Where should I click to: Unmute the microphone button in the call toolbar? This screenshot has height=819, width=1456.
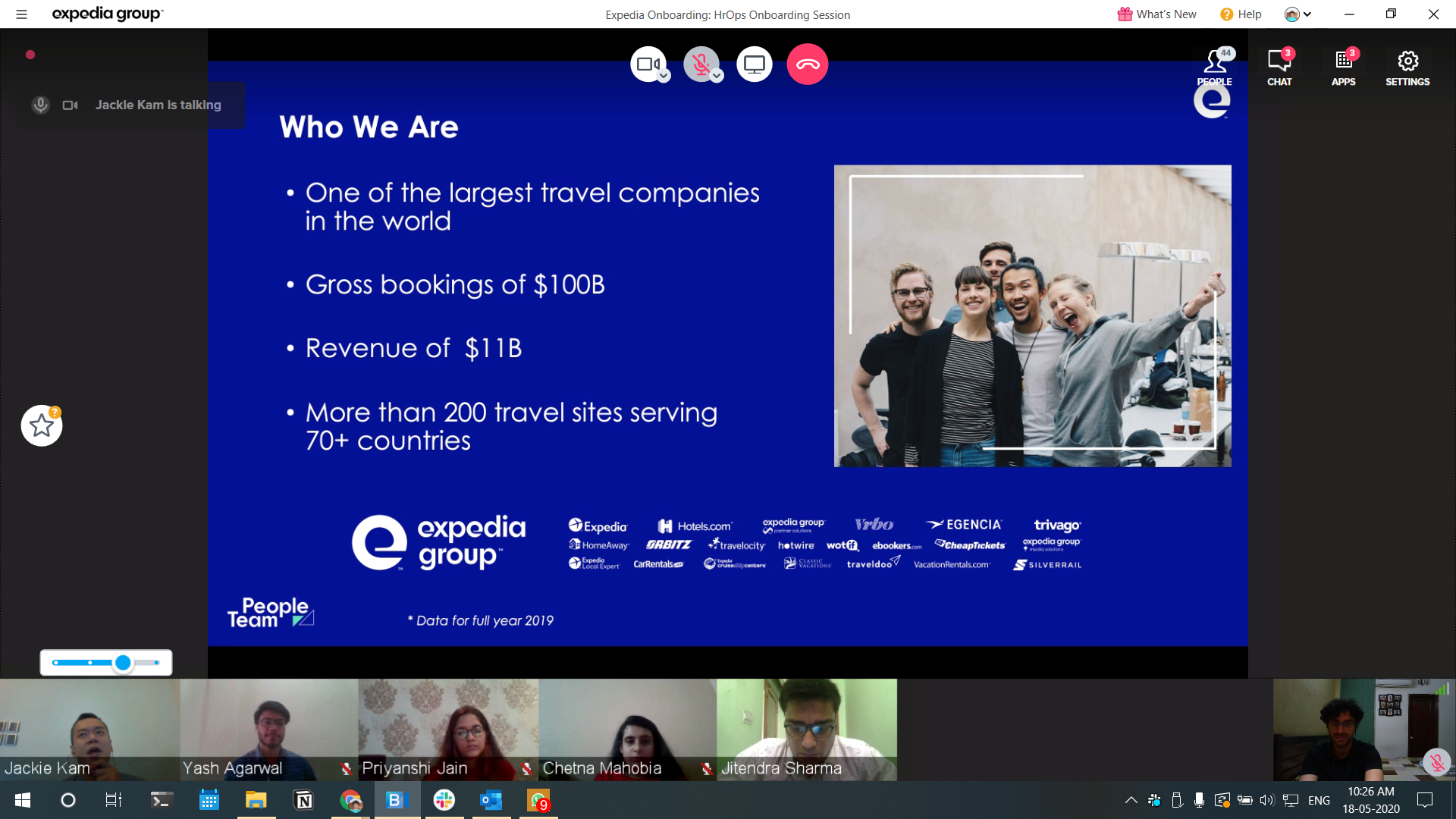(700, 64)
